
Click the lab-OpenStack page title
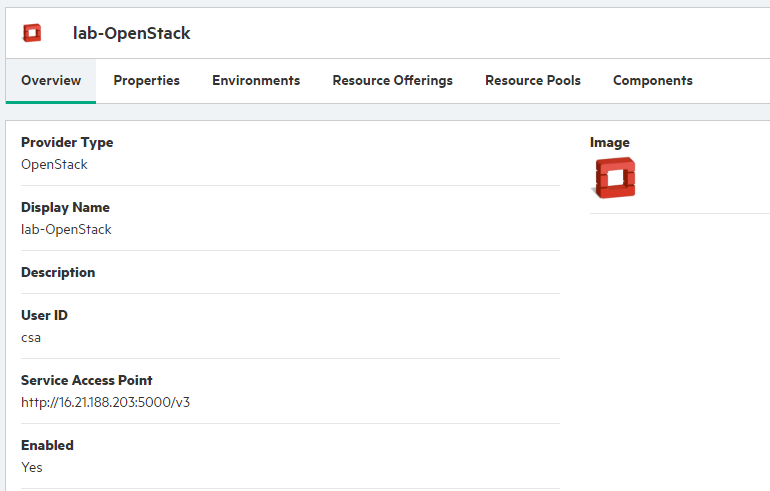(x=132, y=33)
